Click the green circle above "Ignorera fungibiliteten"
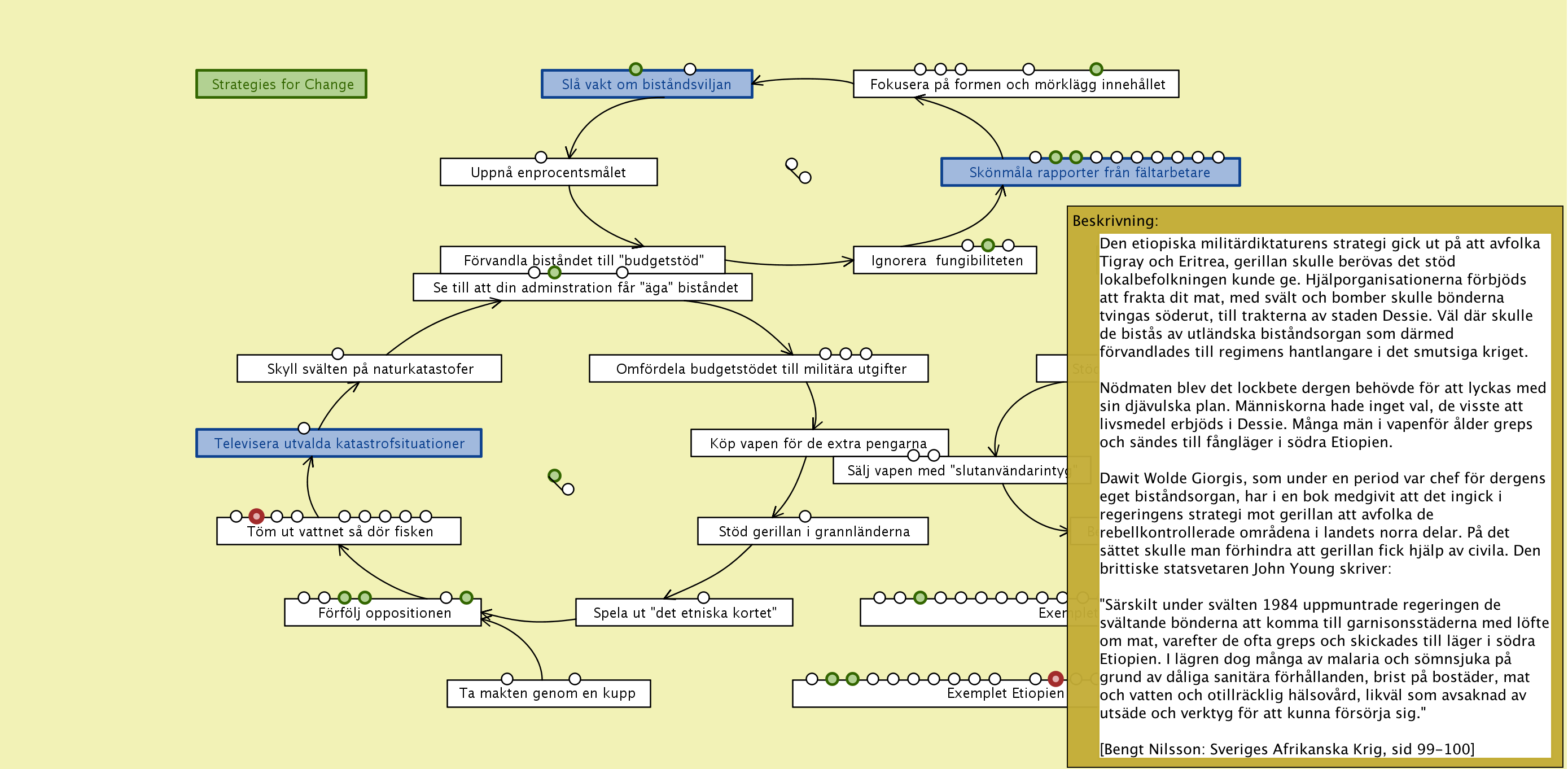This screenshot has width=1568, height=769. 988,245
